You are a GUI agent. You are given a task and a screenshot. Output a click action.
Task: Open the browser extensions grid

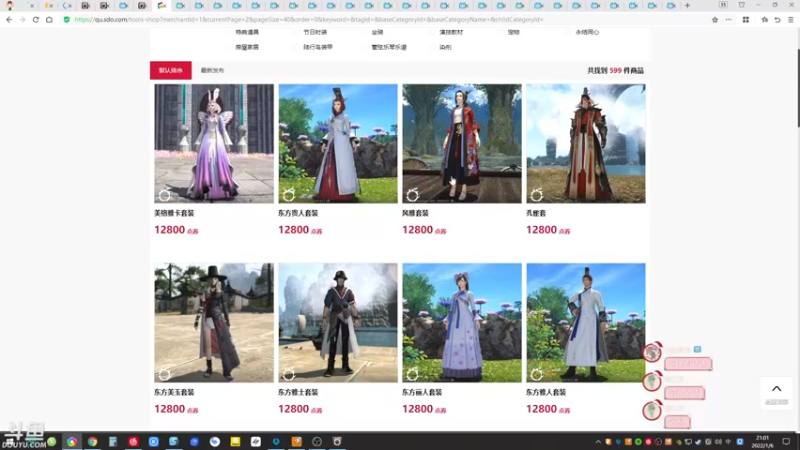746,19
